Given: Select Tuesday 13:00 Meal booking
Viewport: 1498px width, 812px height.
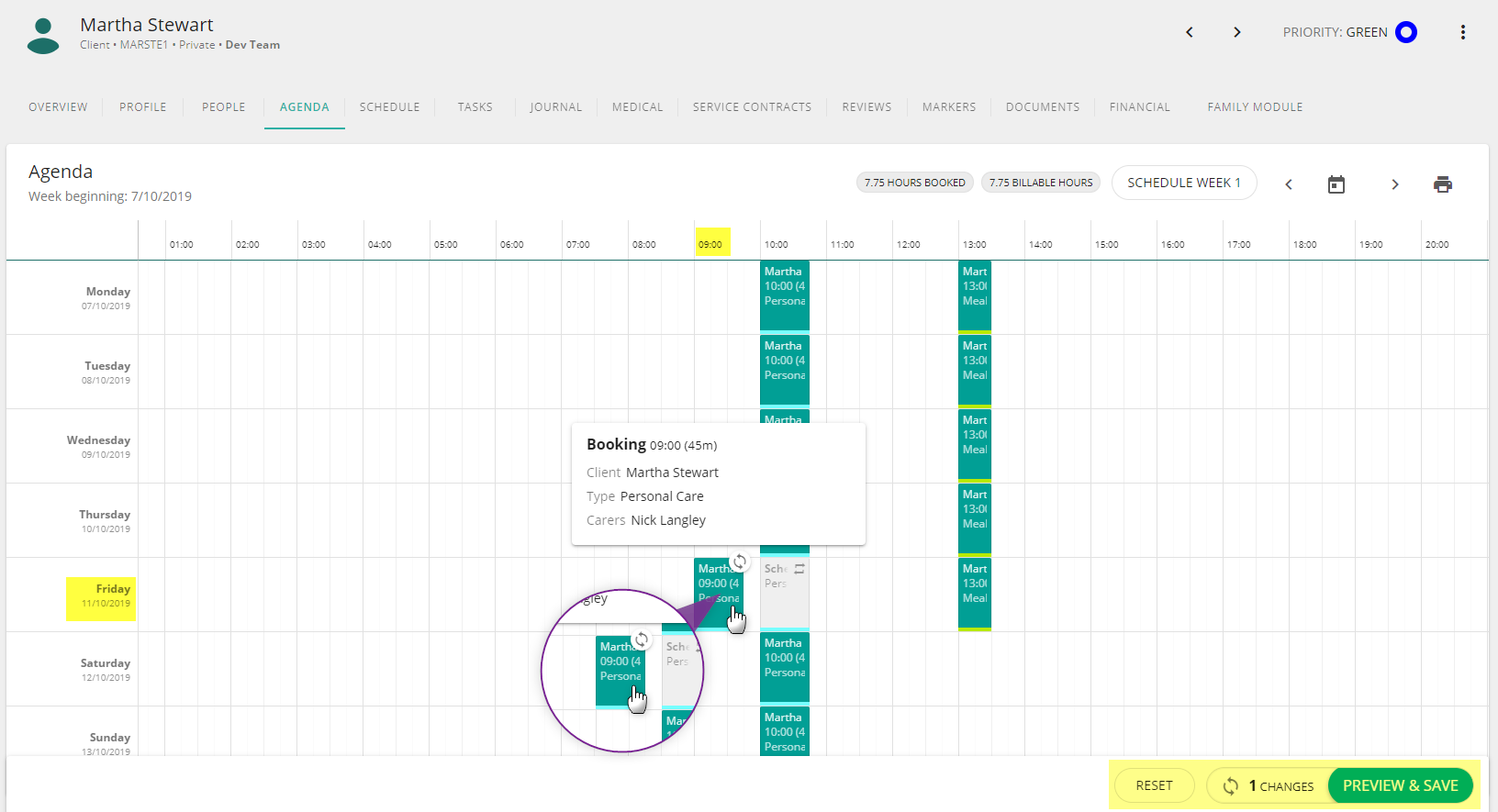Looking at the screenshot, I should coord(975,372).
